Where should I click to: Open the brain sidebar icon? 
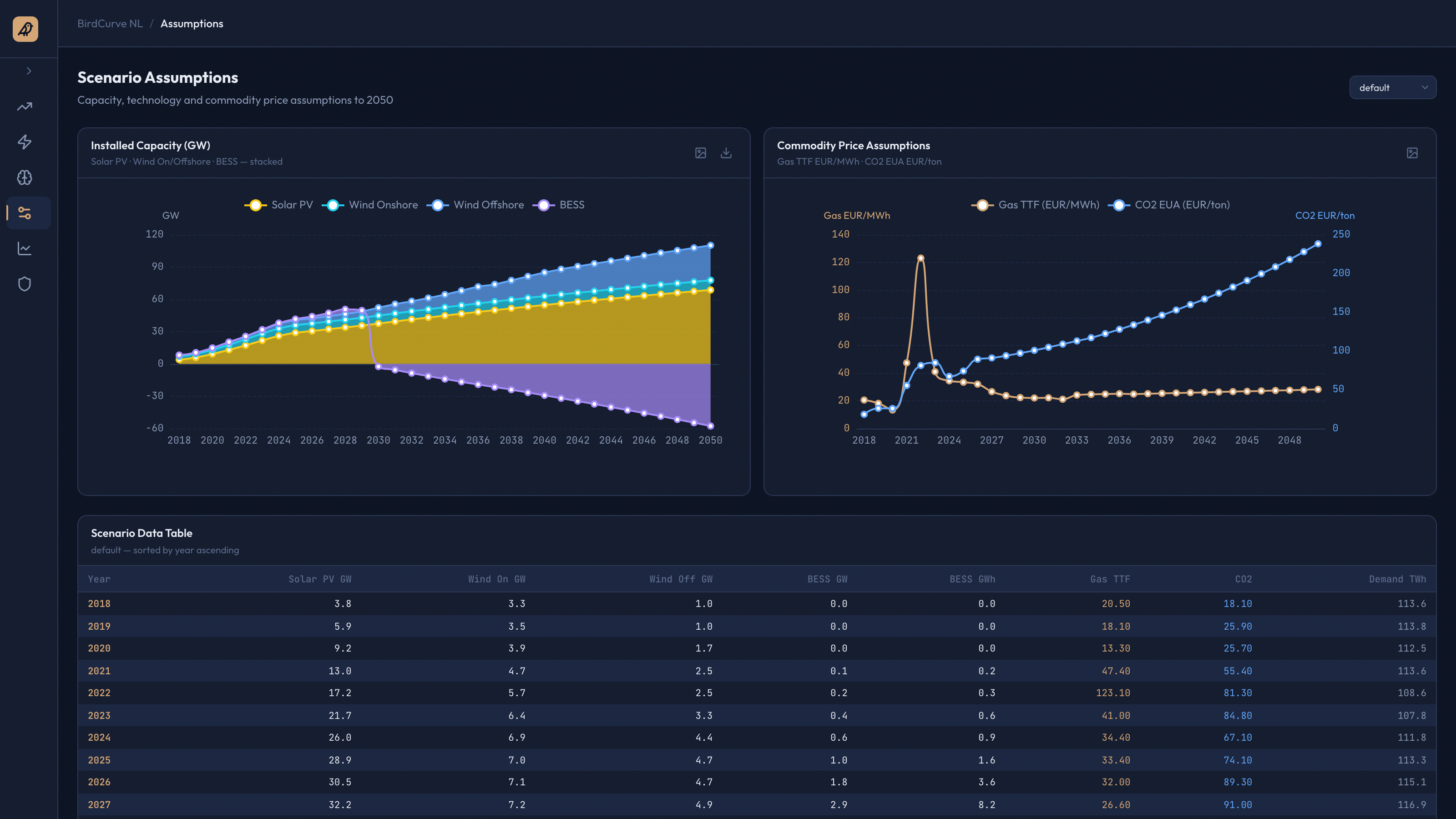[x=24, y=177]
